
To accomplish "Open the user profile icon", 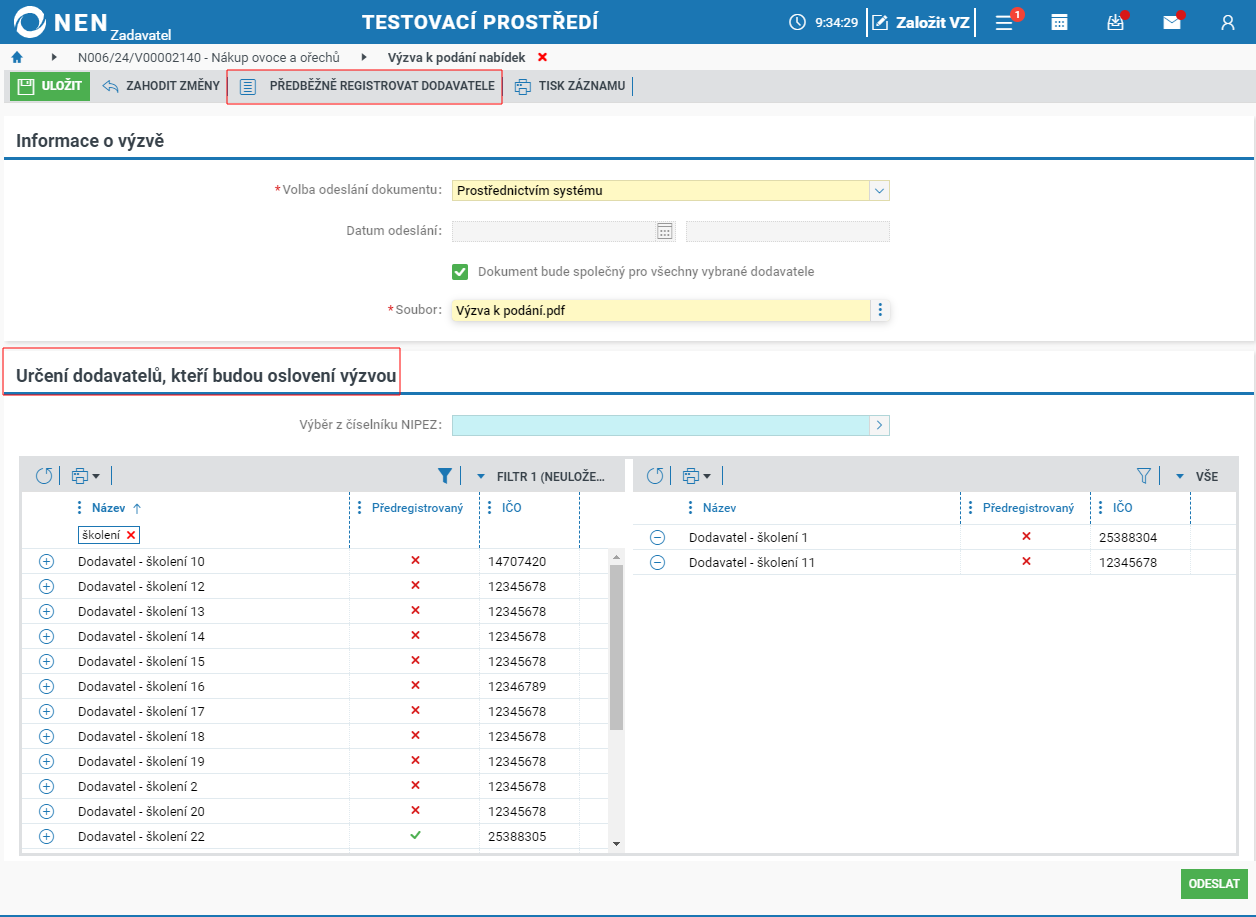I will pyautogui.click(x=1228, y=22).
